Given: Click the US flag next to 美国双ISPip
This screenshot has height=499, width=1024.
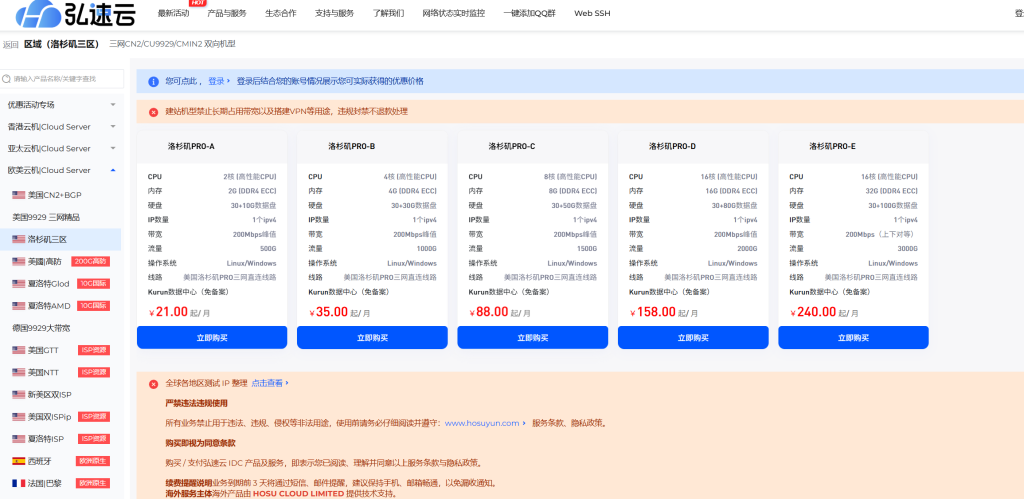Looking at the screenshot, I should (x=18, y=417).
